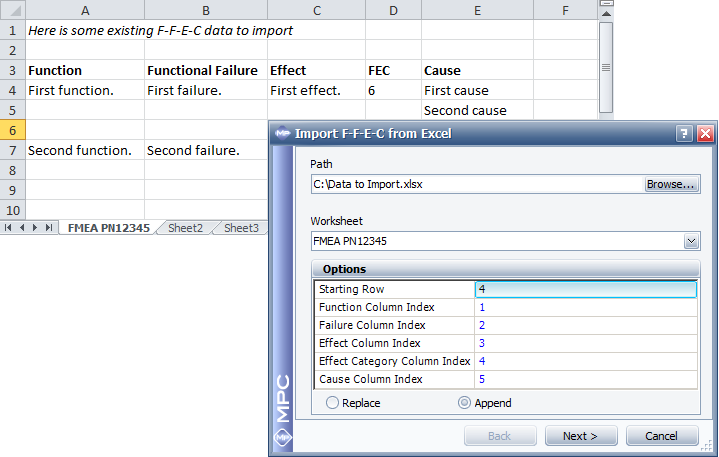Go to previous sheet navigation arrow

tap(22, 228)
